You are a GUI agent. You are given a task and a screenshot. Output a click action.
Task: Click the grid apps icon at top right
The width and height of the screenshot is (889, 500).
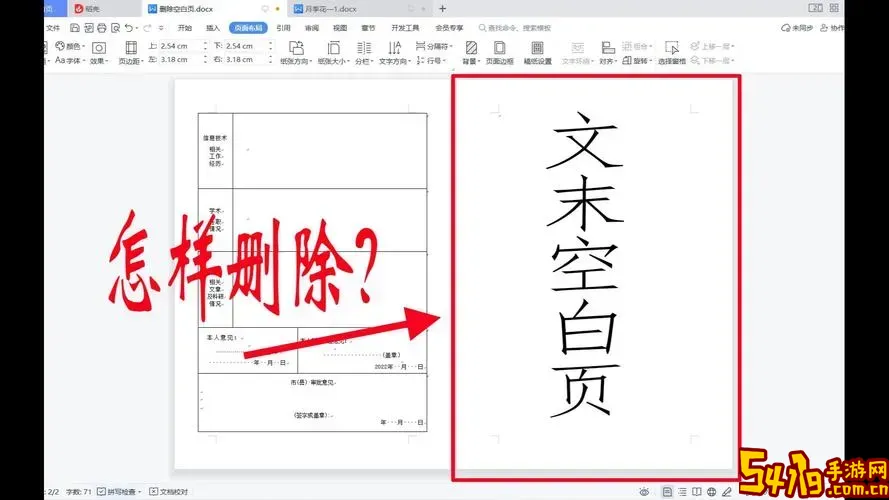pos(834,8)
